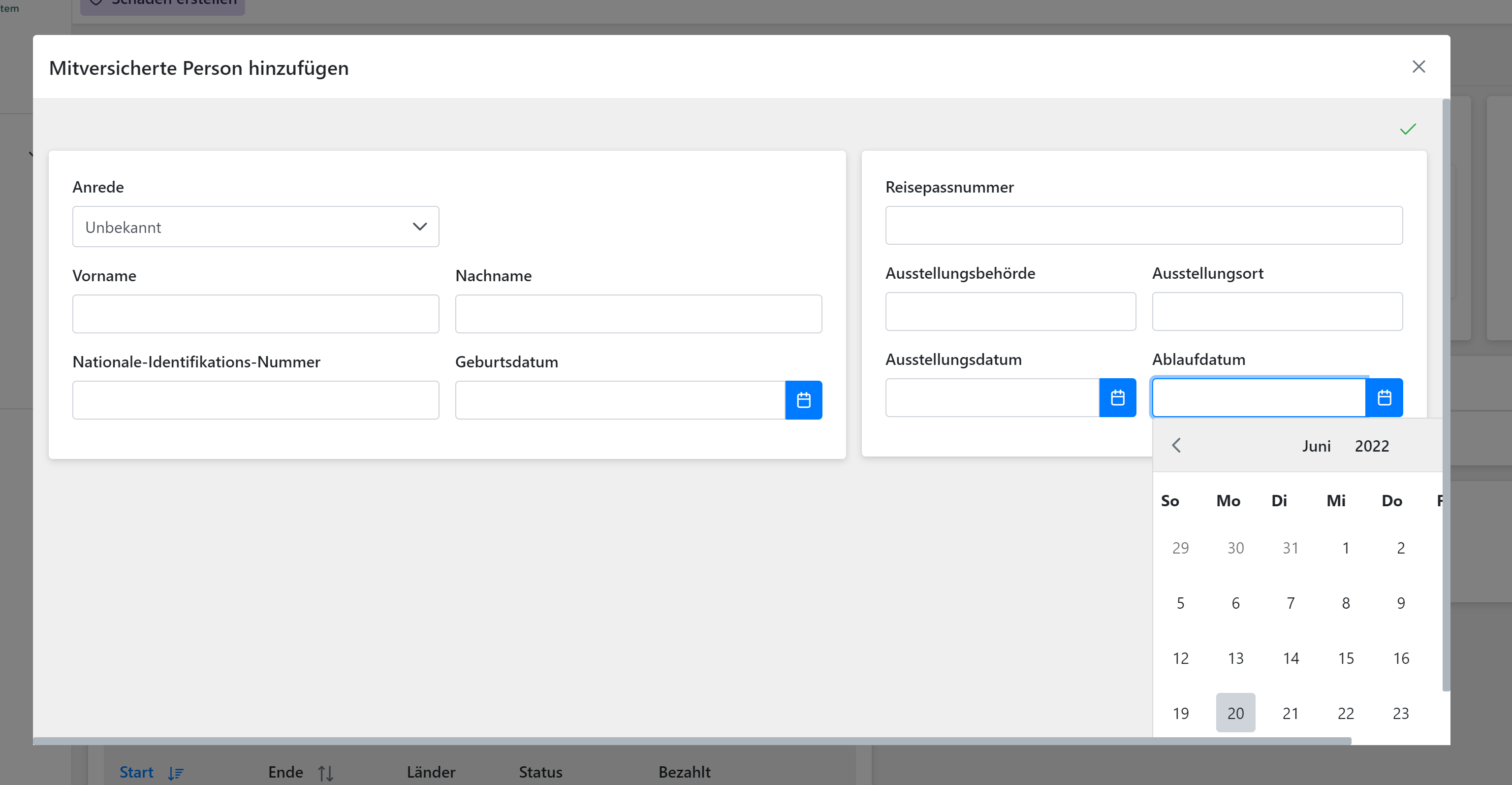Open the Anrede dropdown showing Unbekannt
The height and width of the screenshot is (785, 1512).
[255, 227]
